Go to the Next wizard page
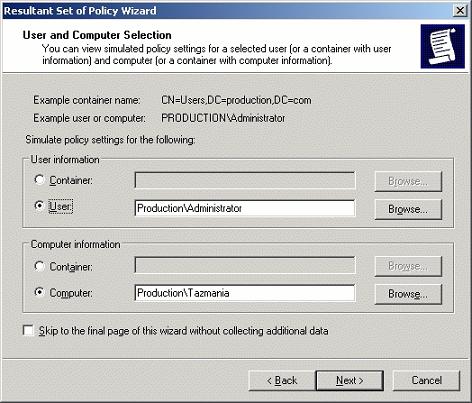 pos(350,380)
